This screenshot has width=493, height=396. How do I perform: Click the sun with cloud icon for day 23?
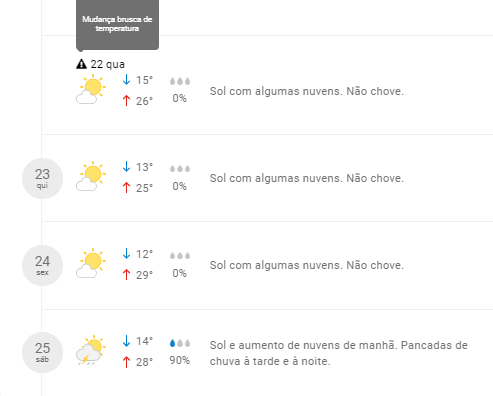91,176
